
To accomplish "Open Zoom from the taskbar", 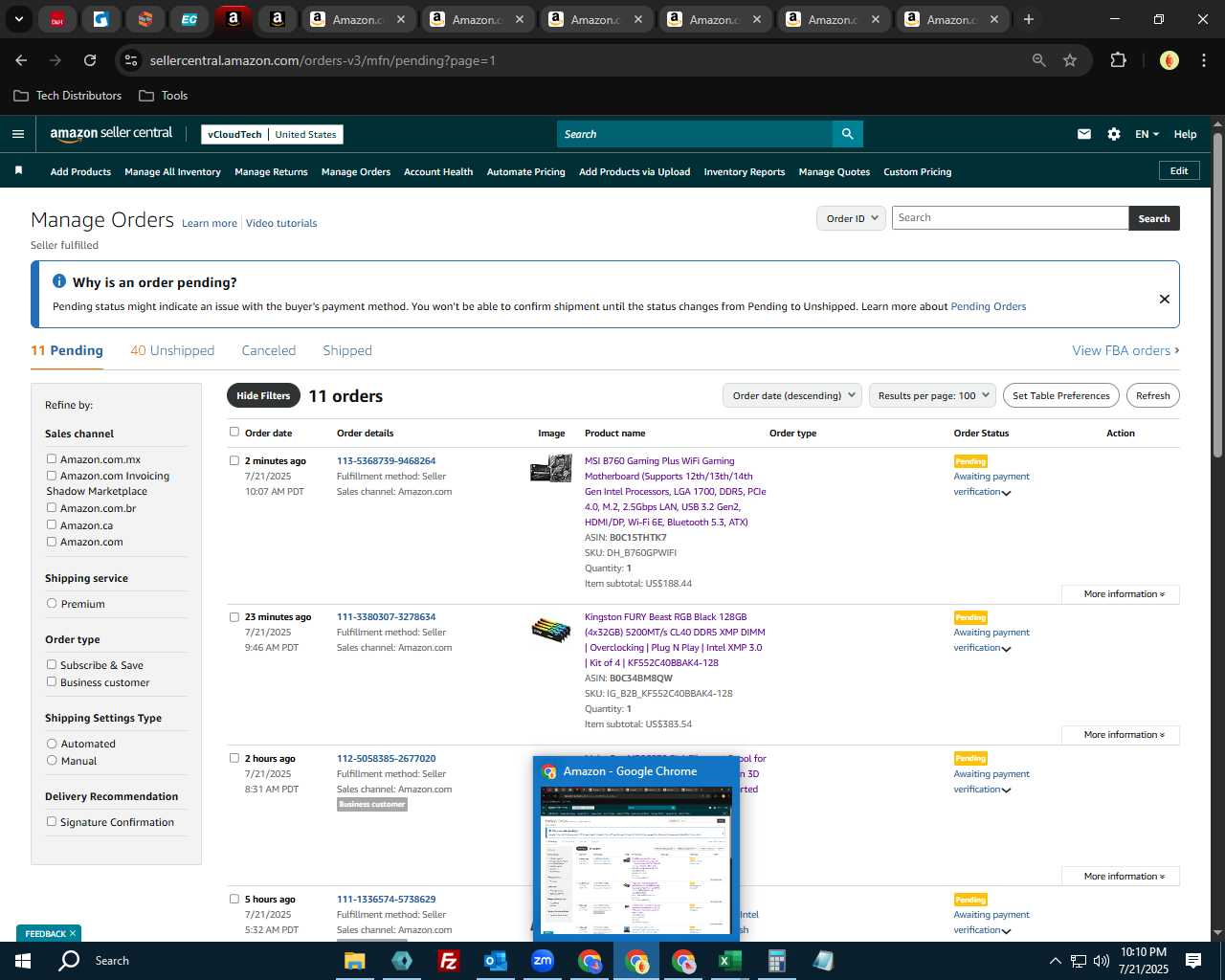I will click(x=543, y=961).
